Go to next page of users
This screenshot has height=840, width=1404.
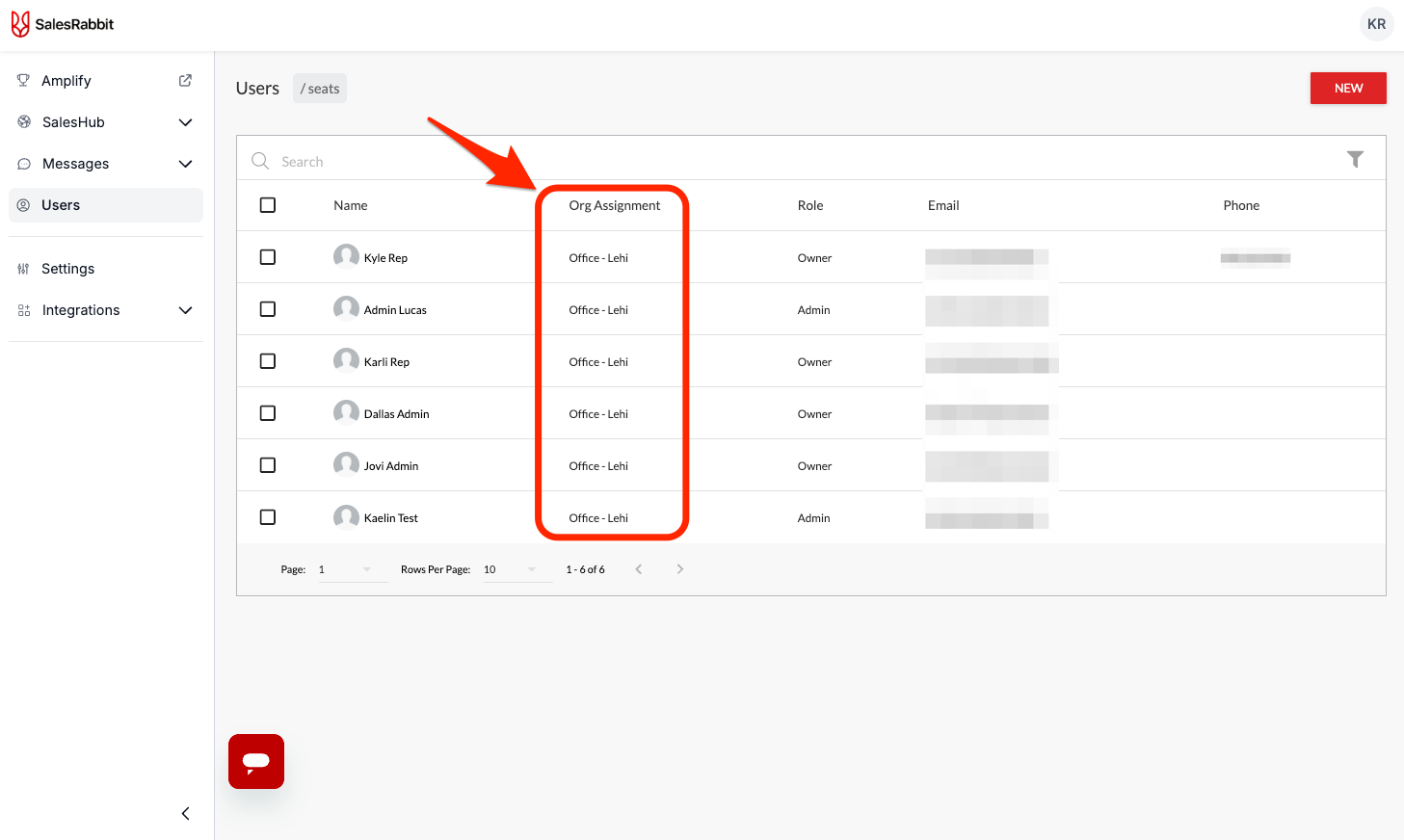point(680,569)
